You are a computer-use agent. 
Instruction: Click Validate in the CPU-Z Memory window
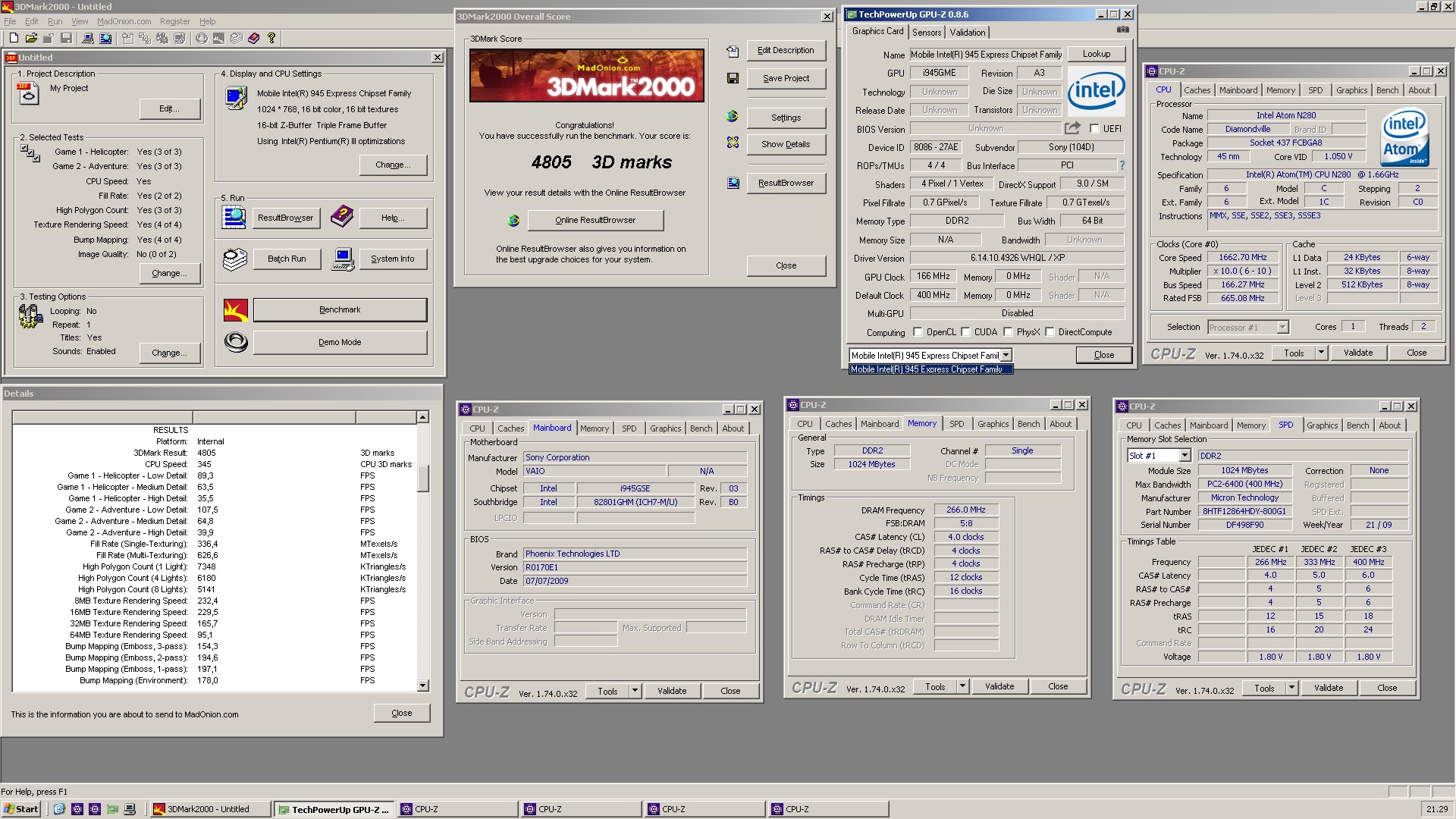pos(999,686)
